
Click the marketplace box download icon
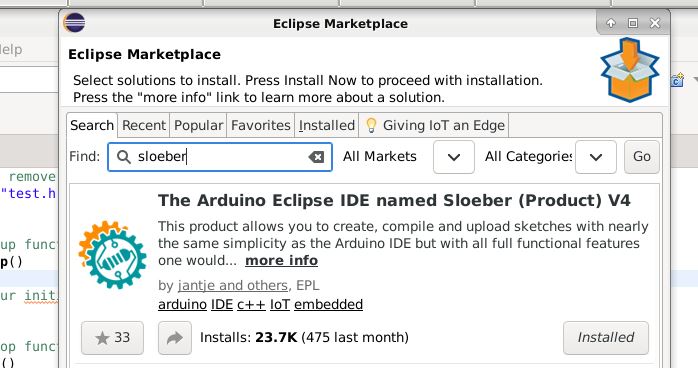pos(629,70)
